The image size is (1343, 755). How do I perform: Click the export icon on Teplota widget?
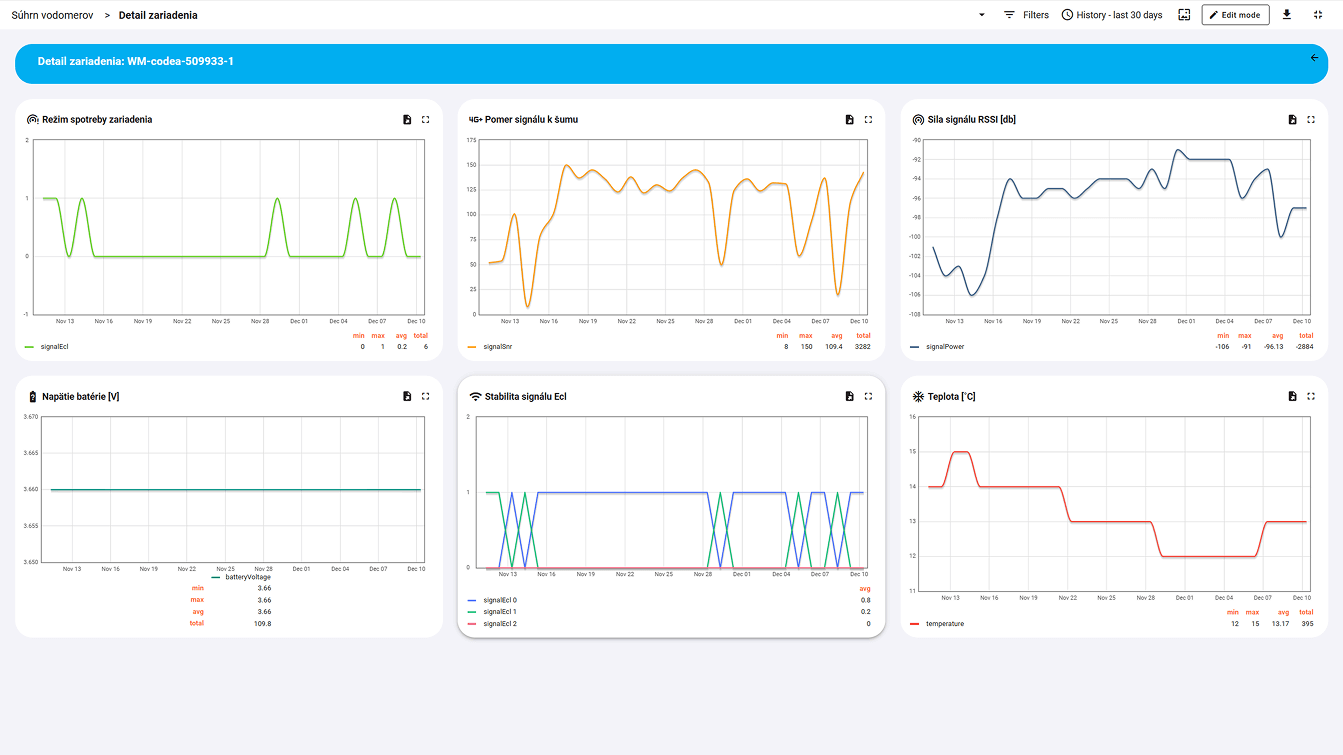pyautogui.click(x=1291, y=395)
